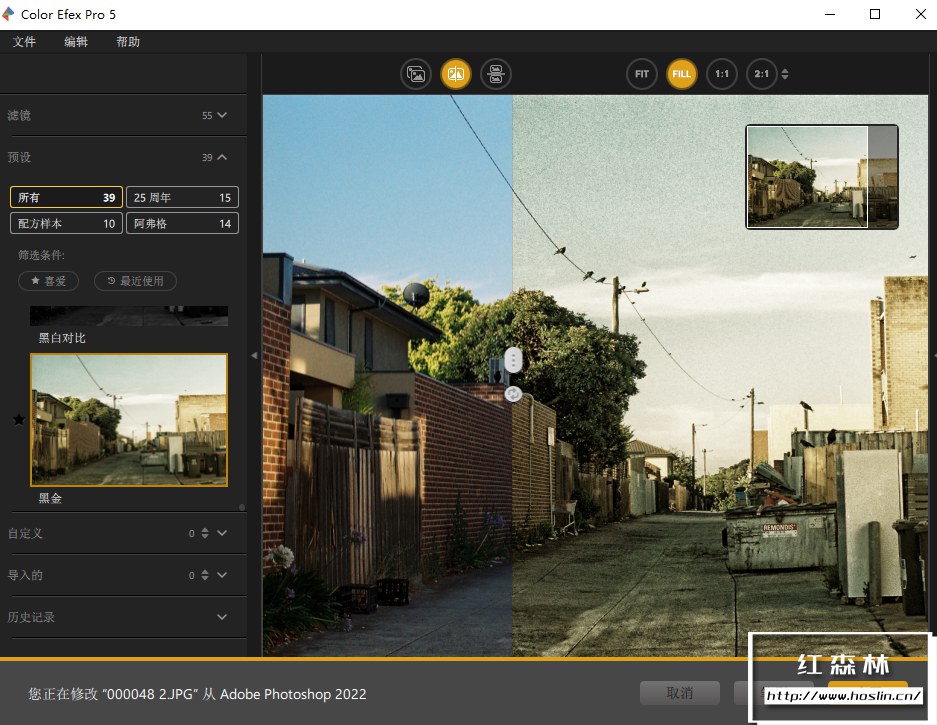This screenshot has height=725, width=937.
Task: Click the split view divider handle
Action: 513,360
